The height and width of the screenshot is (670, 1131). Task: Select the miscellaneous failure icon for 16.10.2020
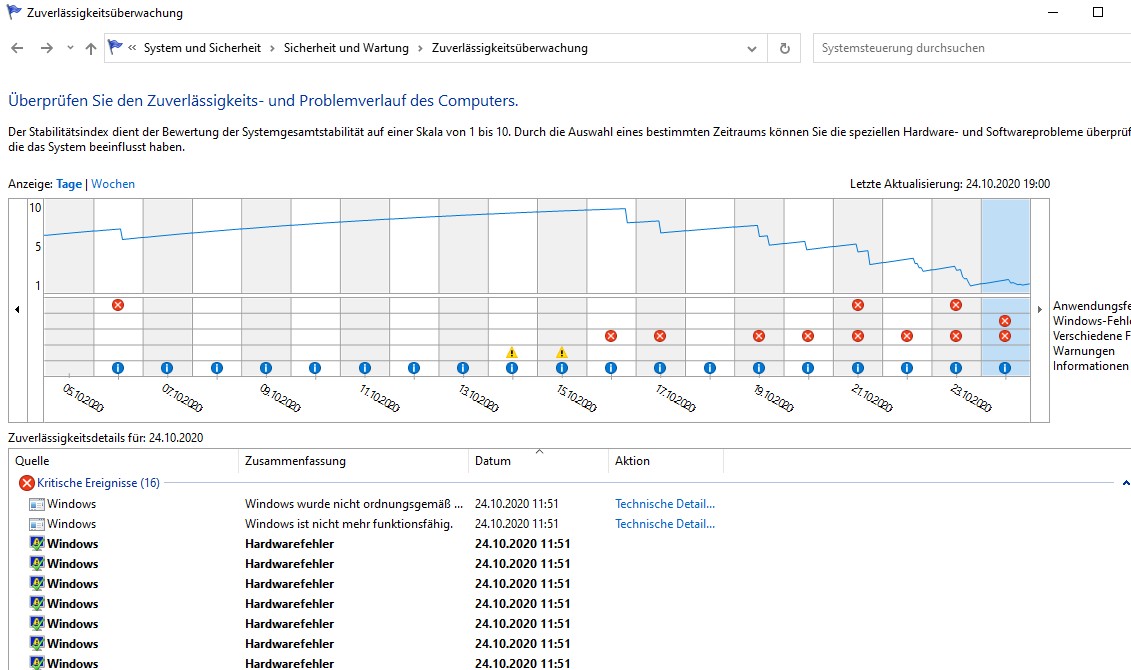[611, 336]
